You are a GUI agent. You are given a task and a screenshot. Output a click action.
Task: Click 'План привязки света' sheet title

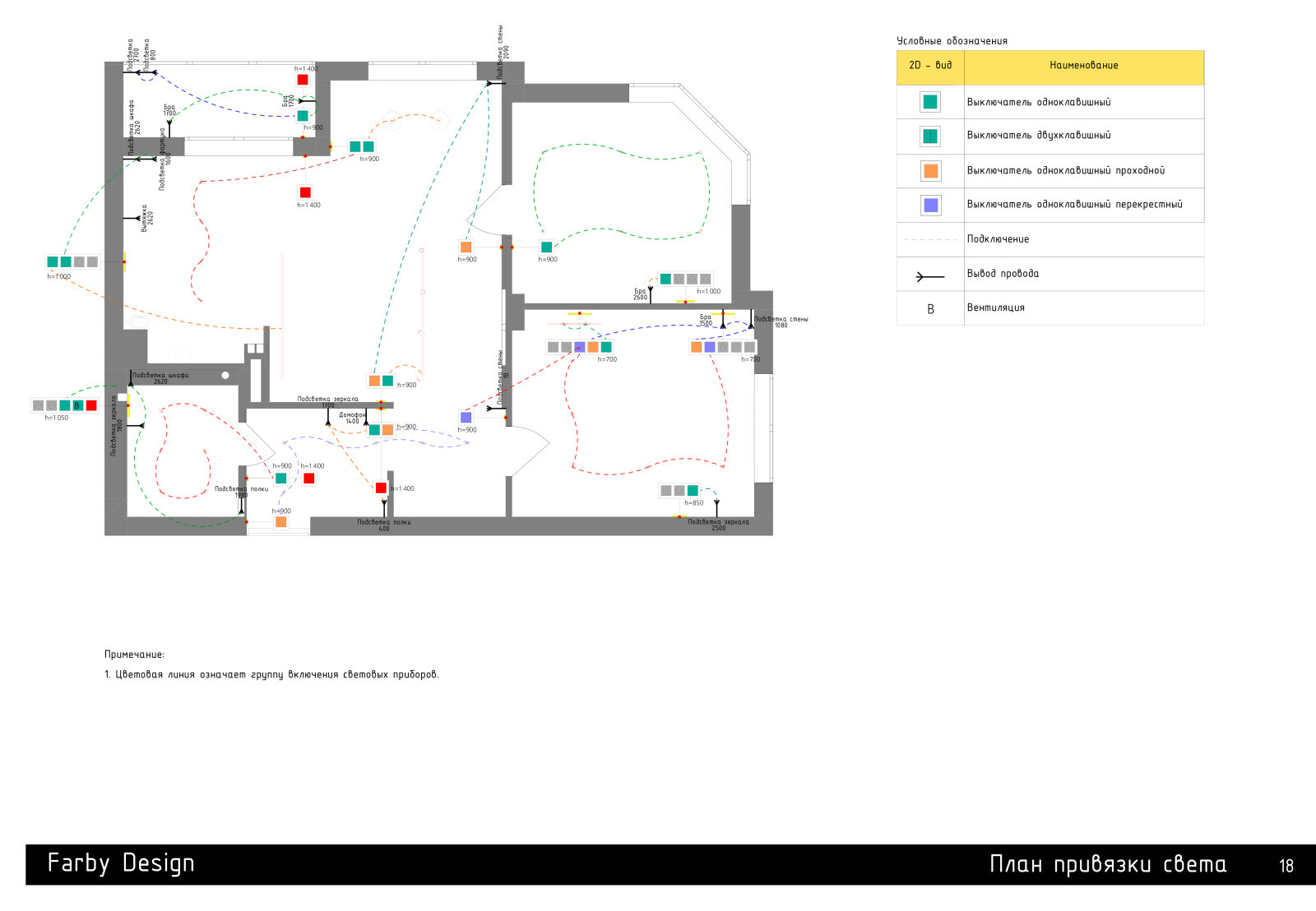tap(1107, 864)
